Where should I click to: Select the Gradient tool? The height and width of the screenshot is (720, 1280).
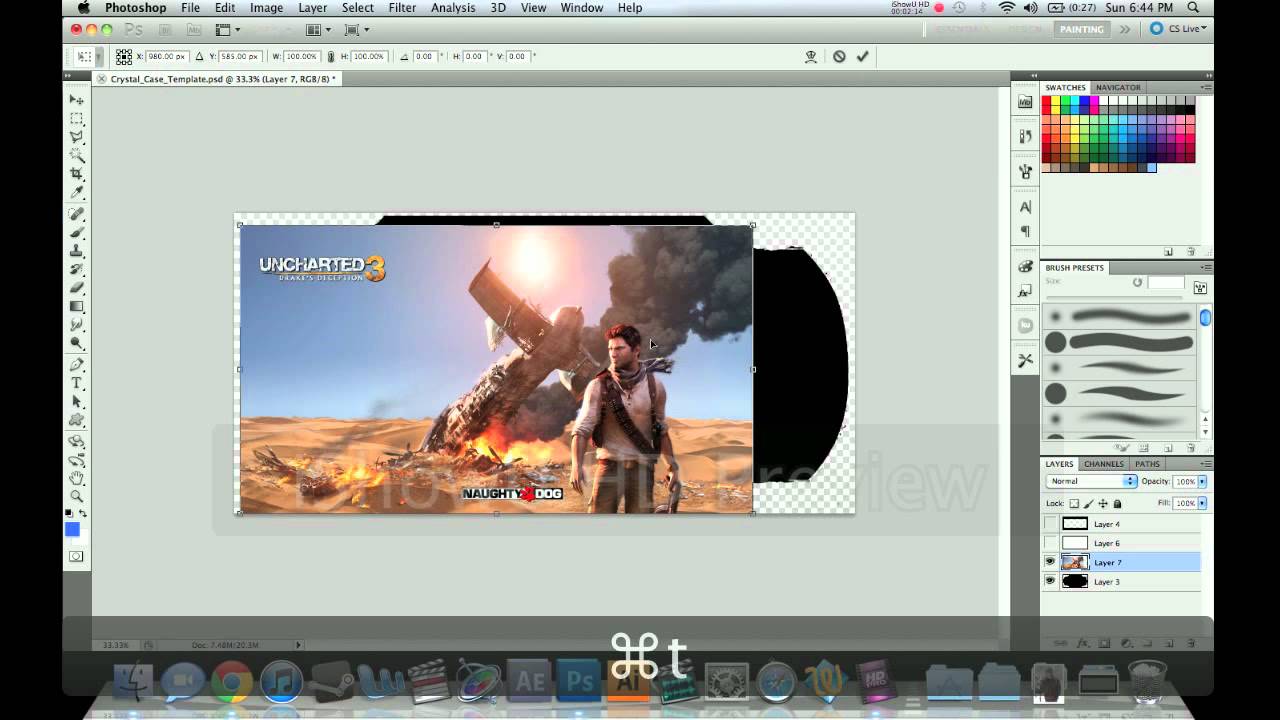point(76,306)
